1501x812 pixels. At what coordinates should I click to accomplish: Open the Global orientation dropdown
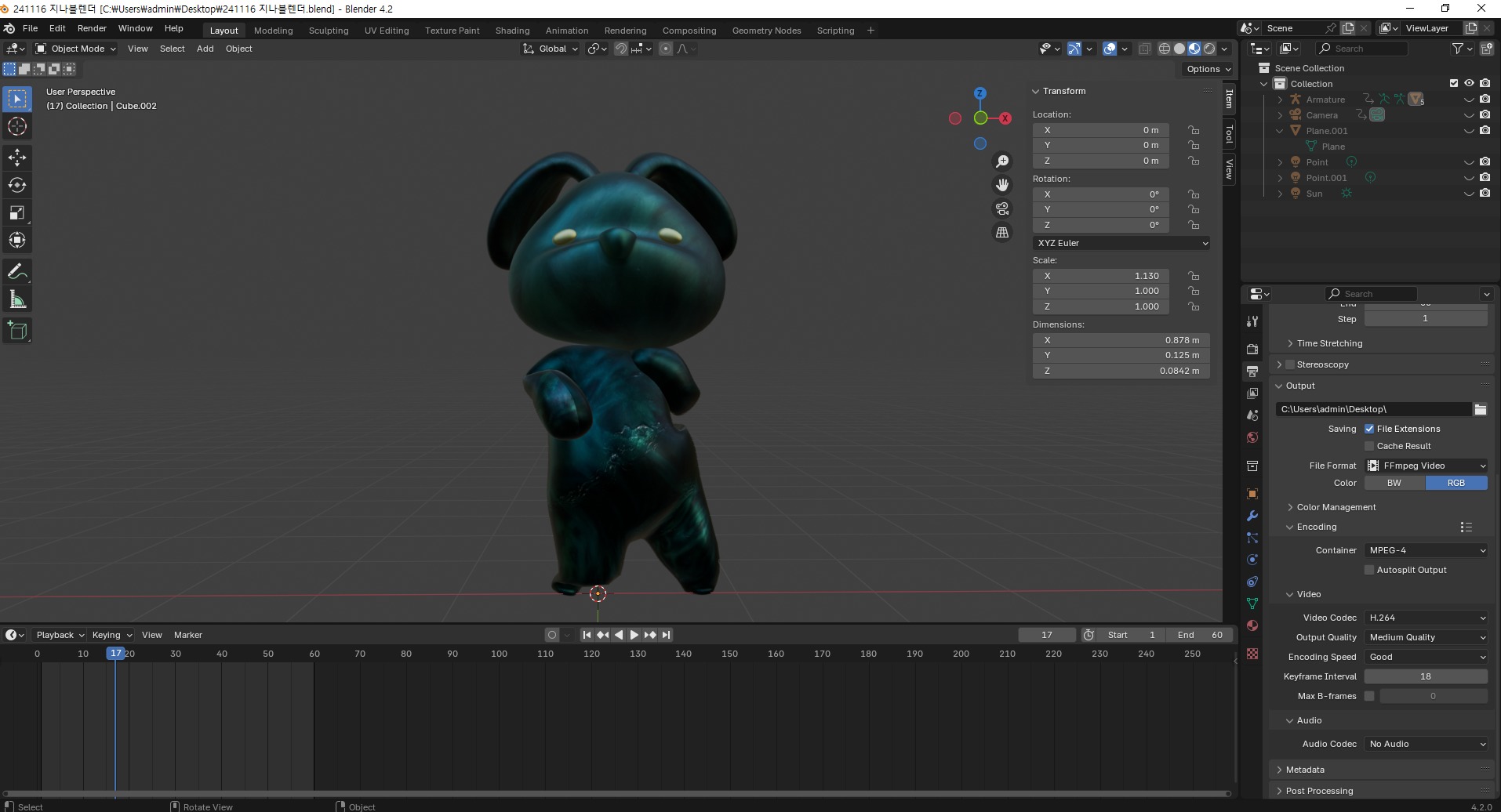[551, 49]
